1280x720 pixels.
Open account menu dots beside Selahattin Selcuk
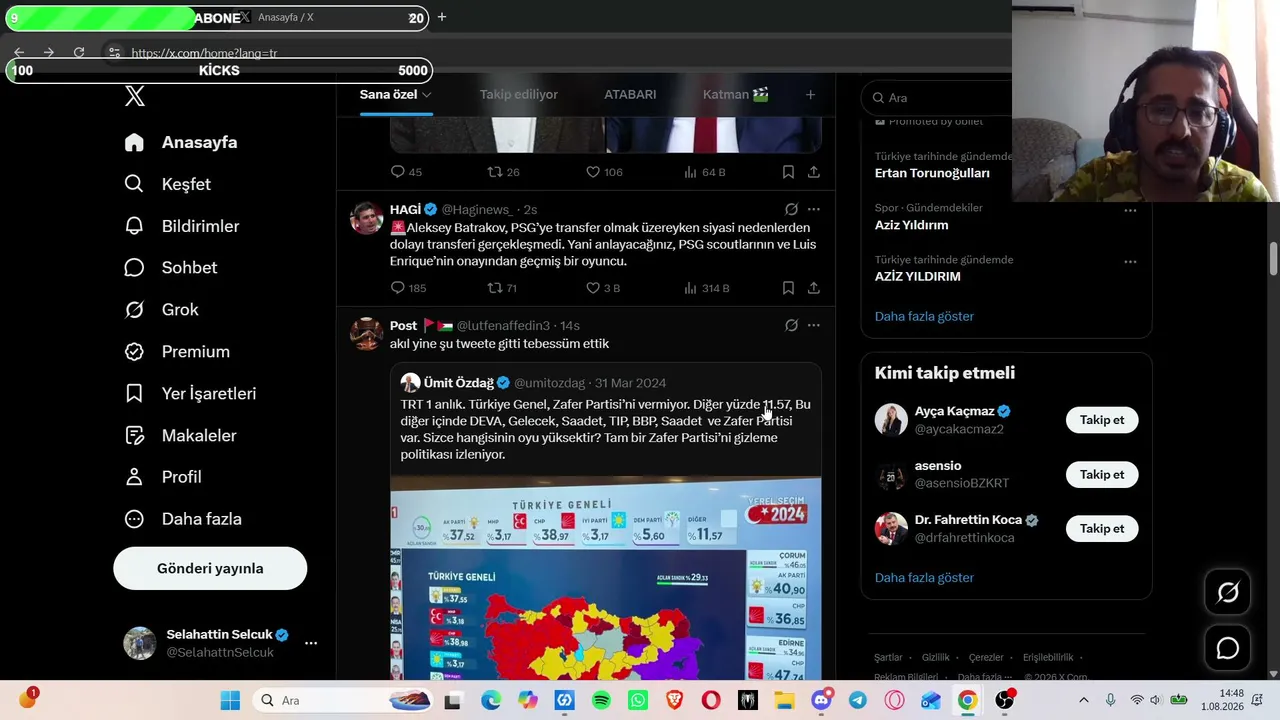pos(311,643)
